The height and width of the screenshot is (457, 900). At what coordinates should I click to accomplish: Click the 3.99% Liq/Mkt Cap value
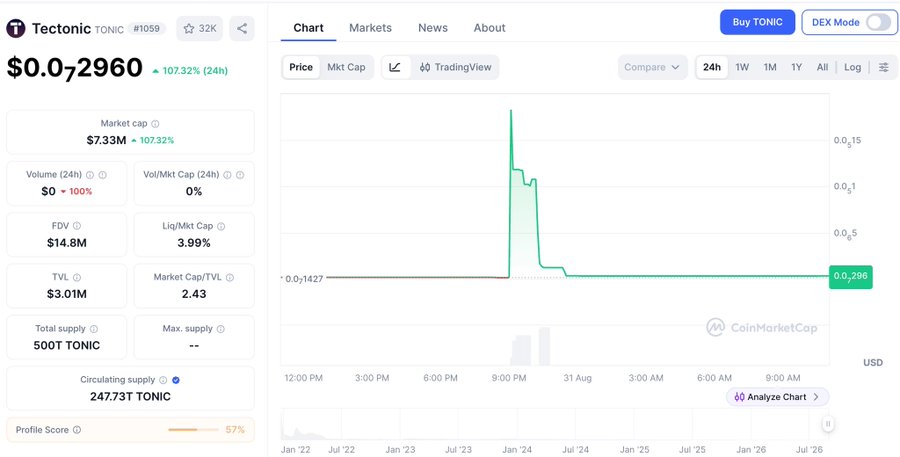(194, 243)
